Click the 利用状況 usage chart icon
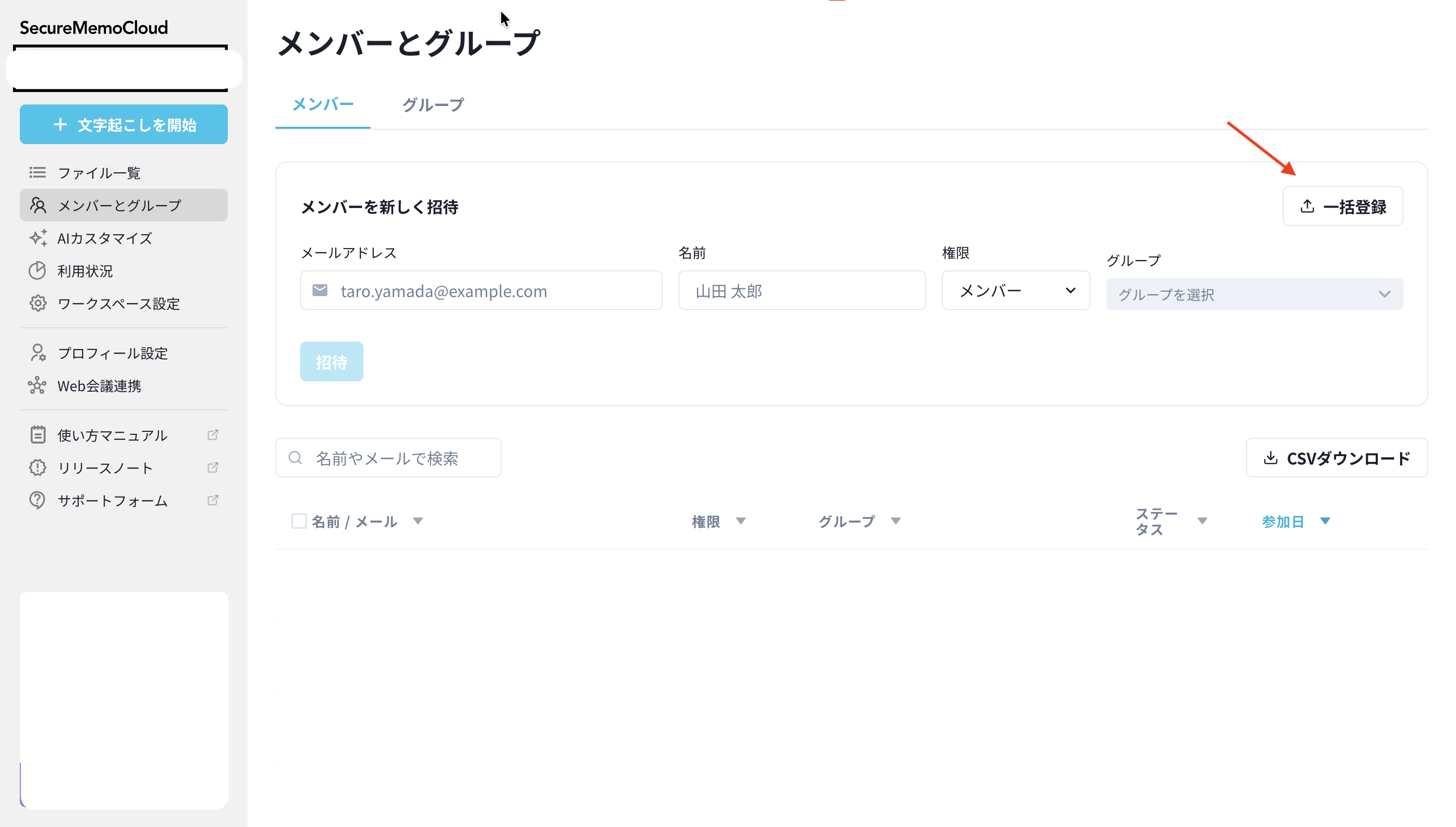This screenshot has width=1456, height=827. pos(37,271)
